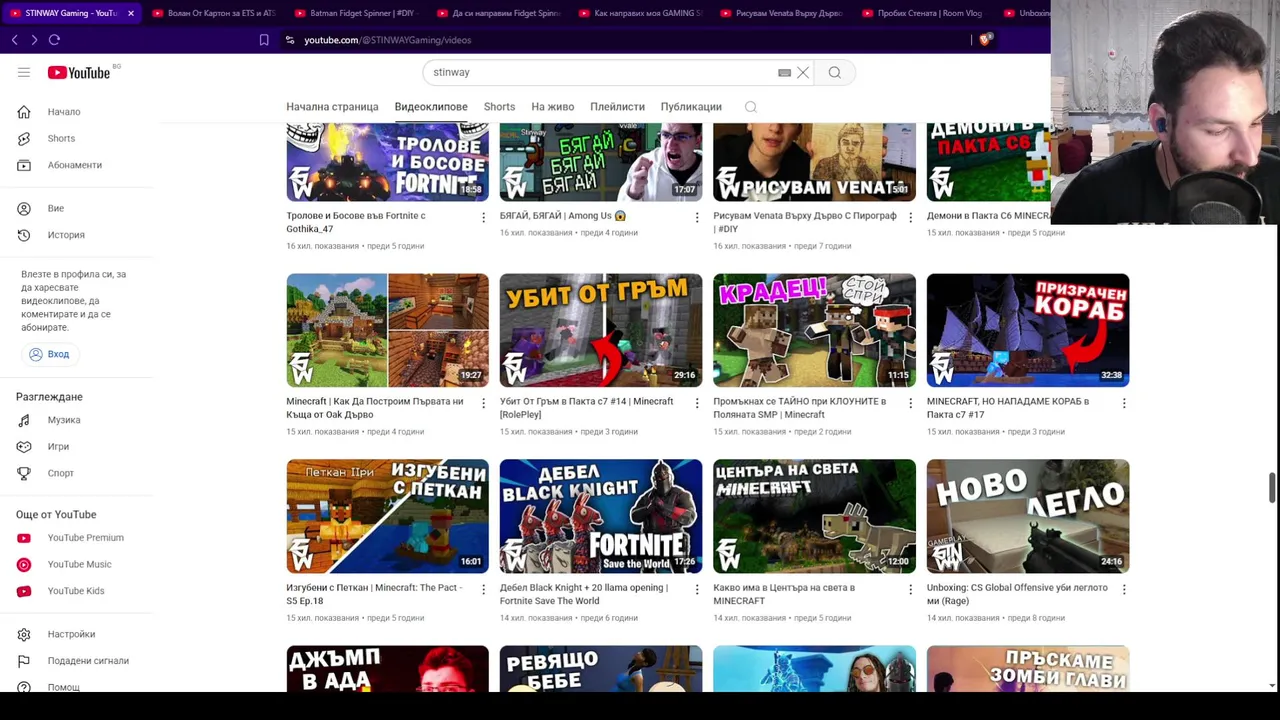
Task: Open options for Промъкнах се ТАЙНО video
Action: [910, 403]
